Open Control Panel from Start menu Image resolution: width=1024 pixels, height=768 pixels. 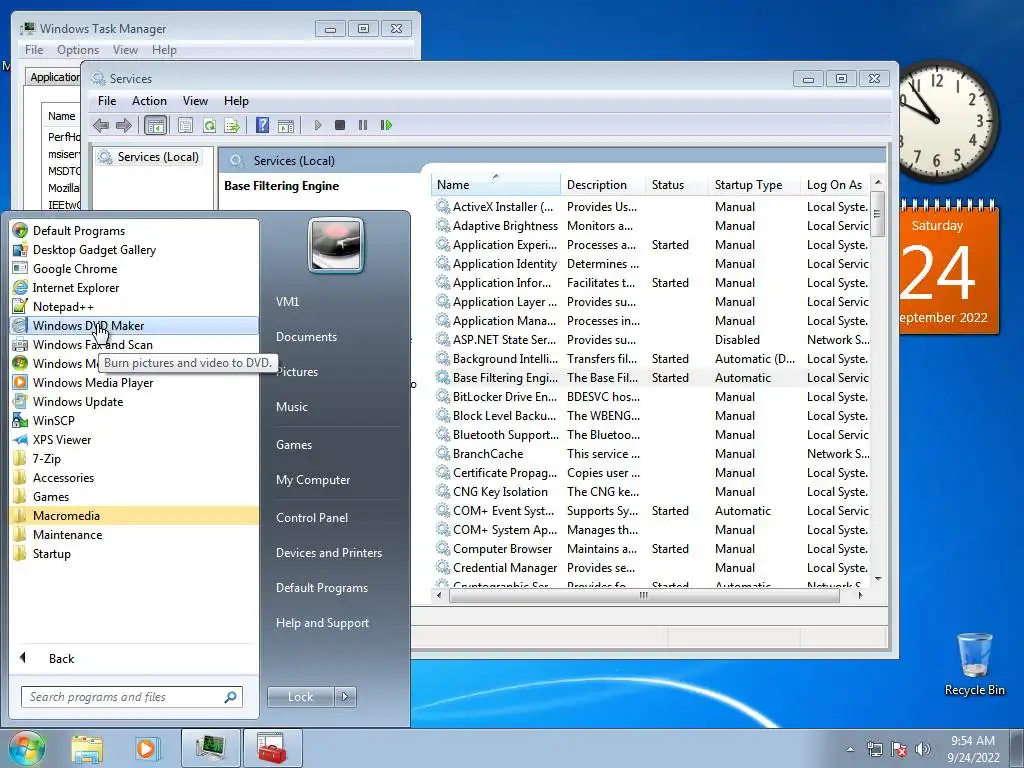[x=312, y=518]
